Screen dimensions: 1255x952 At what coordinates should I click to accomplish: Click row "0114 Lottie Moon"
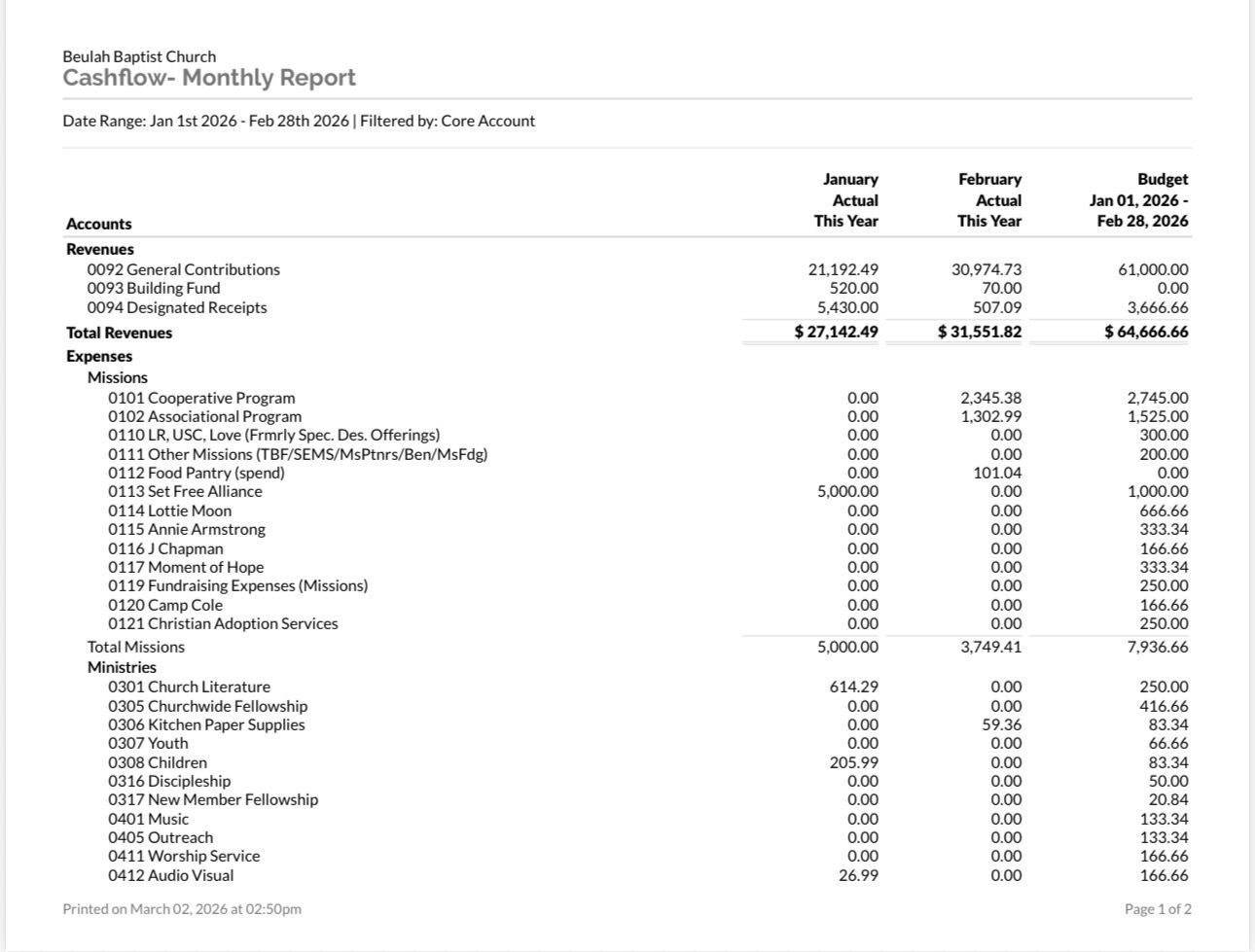627,511
